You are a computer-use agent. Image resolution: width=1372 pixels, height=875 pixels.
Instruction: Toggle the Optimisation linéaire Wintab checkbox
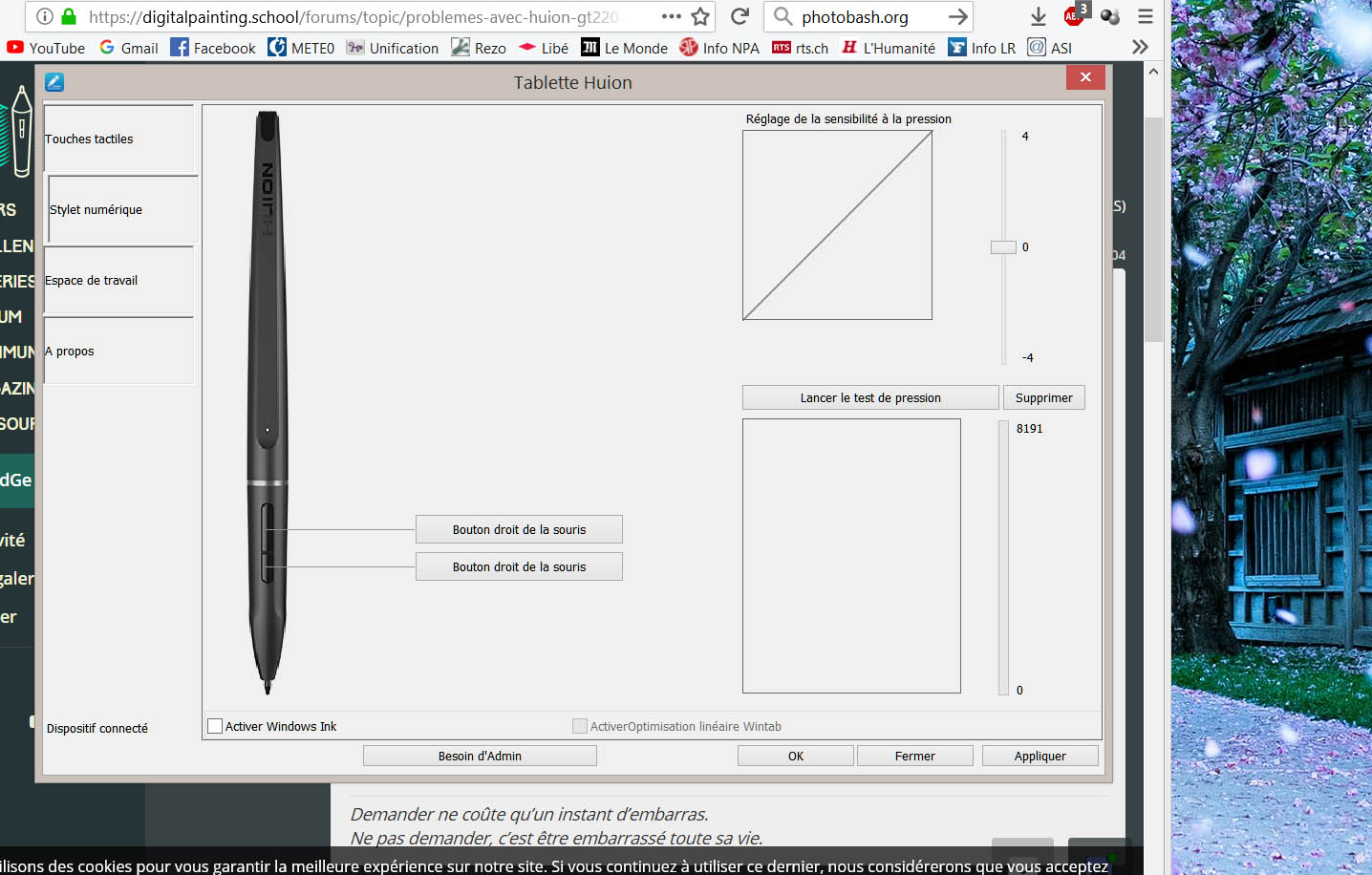(x=579, y=726)
